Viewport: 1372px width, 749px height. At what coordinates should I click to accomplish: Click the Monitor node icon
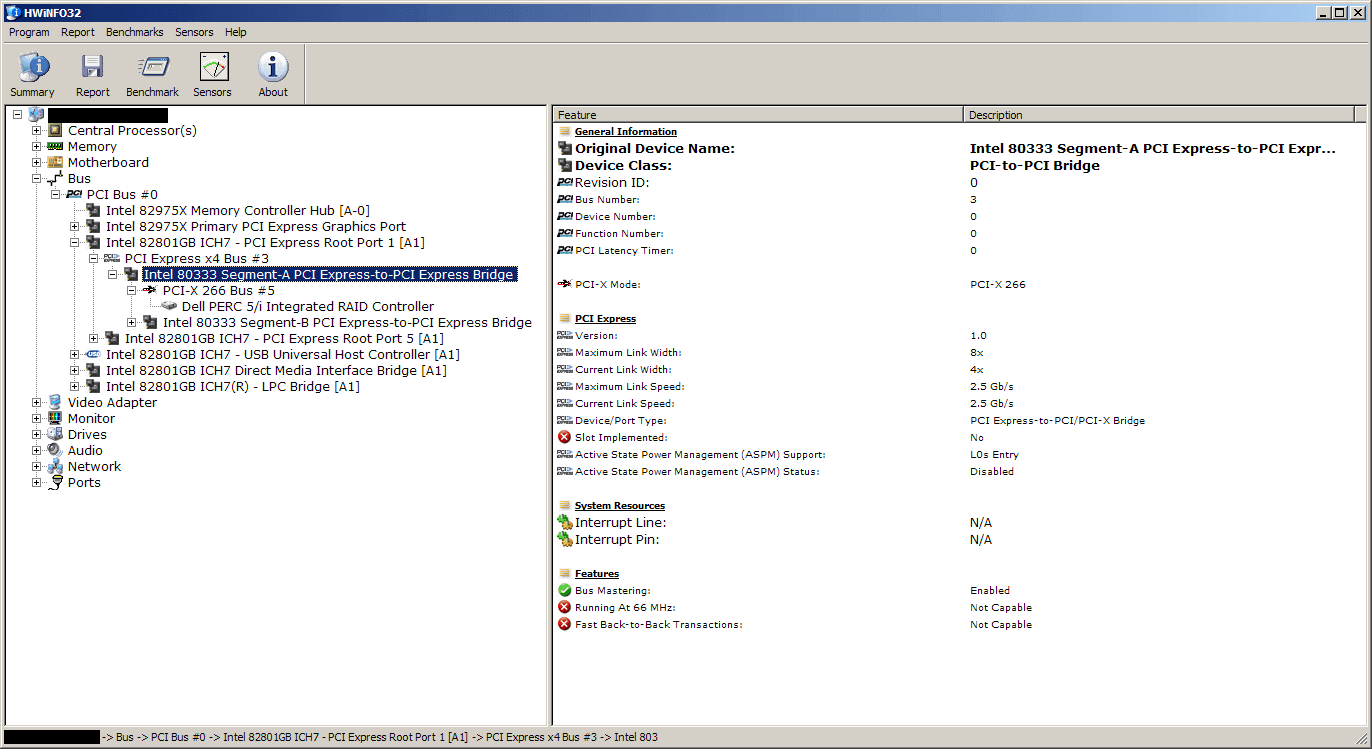pos(55,418)
